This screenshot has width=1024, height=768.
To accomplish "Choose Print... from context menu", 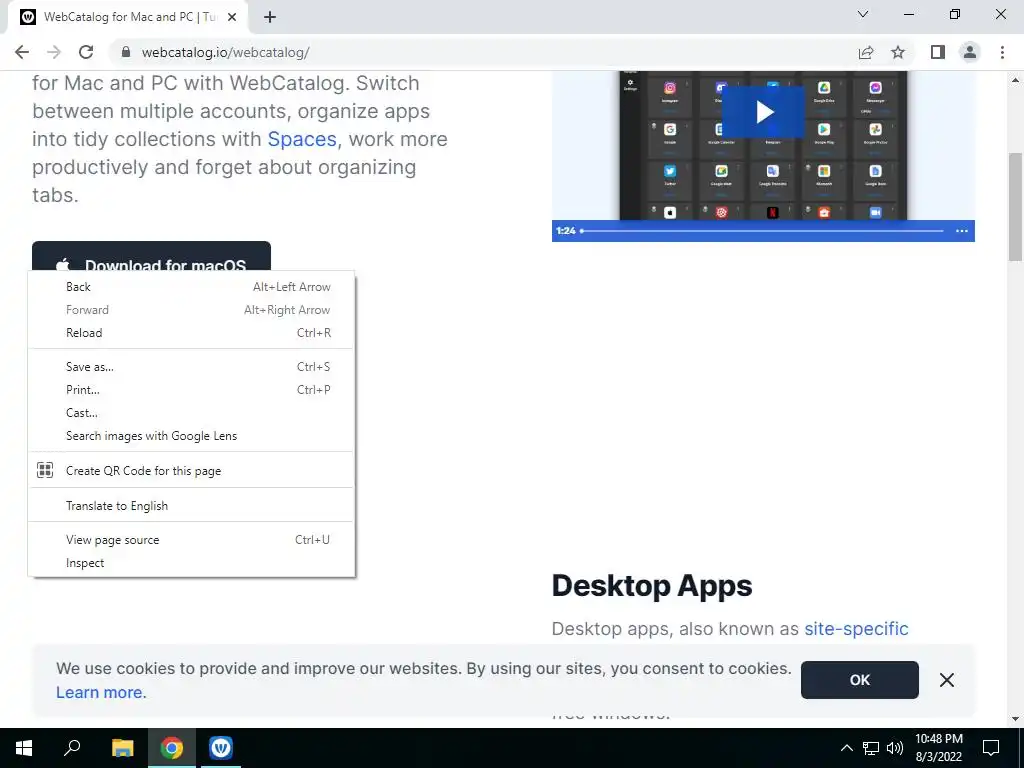I will pyautogui.click(x=191, y=390).
